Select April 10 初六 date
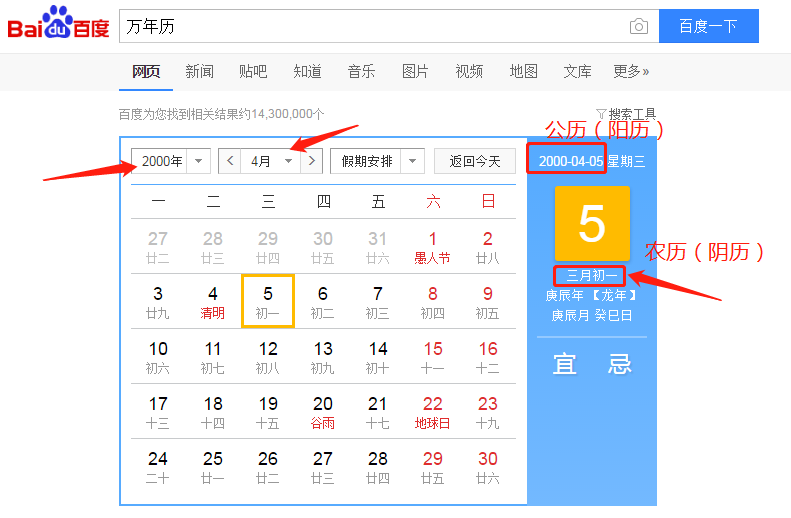Screen dimensions: 791x518 (158, 357)
